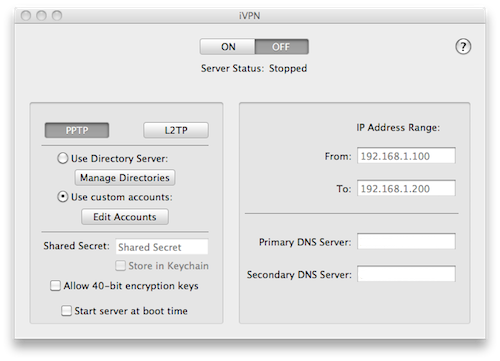500x361 pixels.
Task: Open Manage Directories
Action: tap(125, 178)
